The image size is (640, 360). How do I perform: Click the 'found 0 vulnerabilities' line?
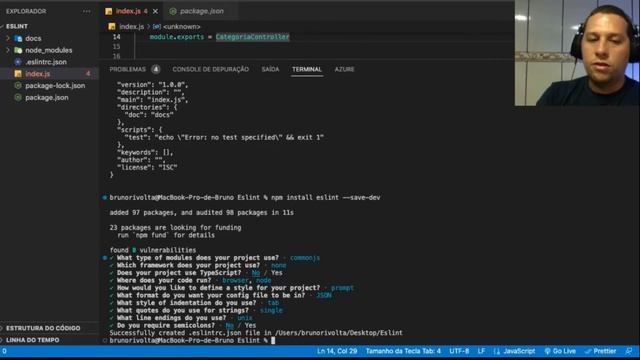tap(153, 250)
